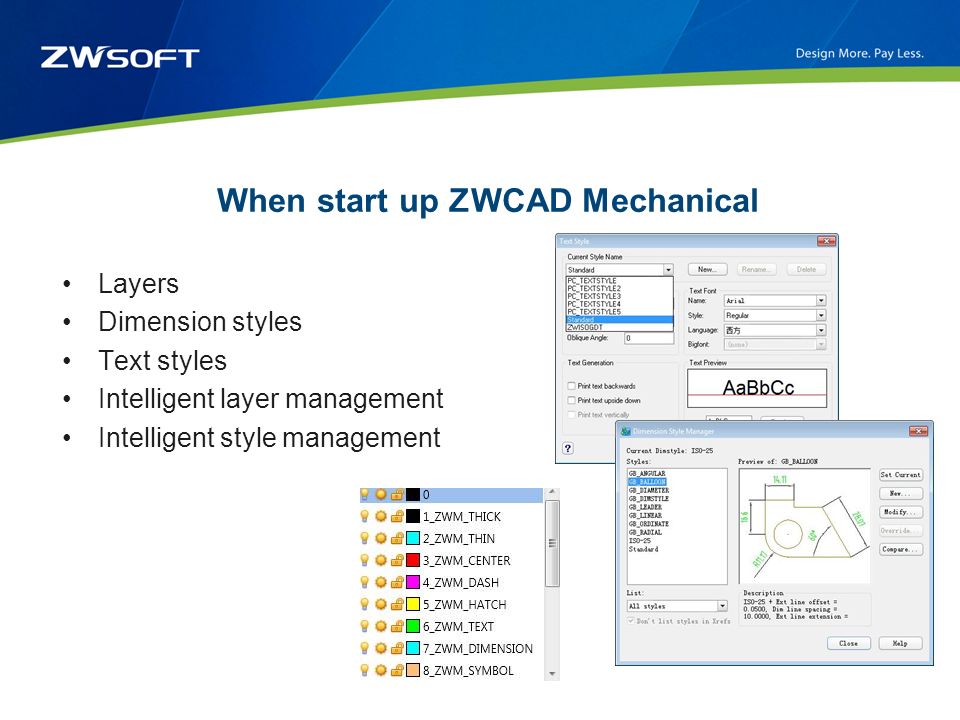The width and height of the screenshot is (960, 720).
Task: Click freeze sun icon of 2_ZWM_THIN
Action: click(381, 538)
